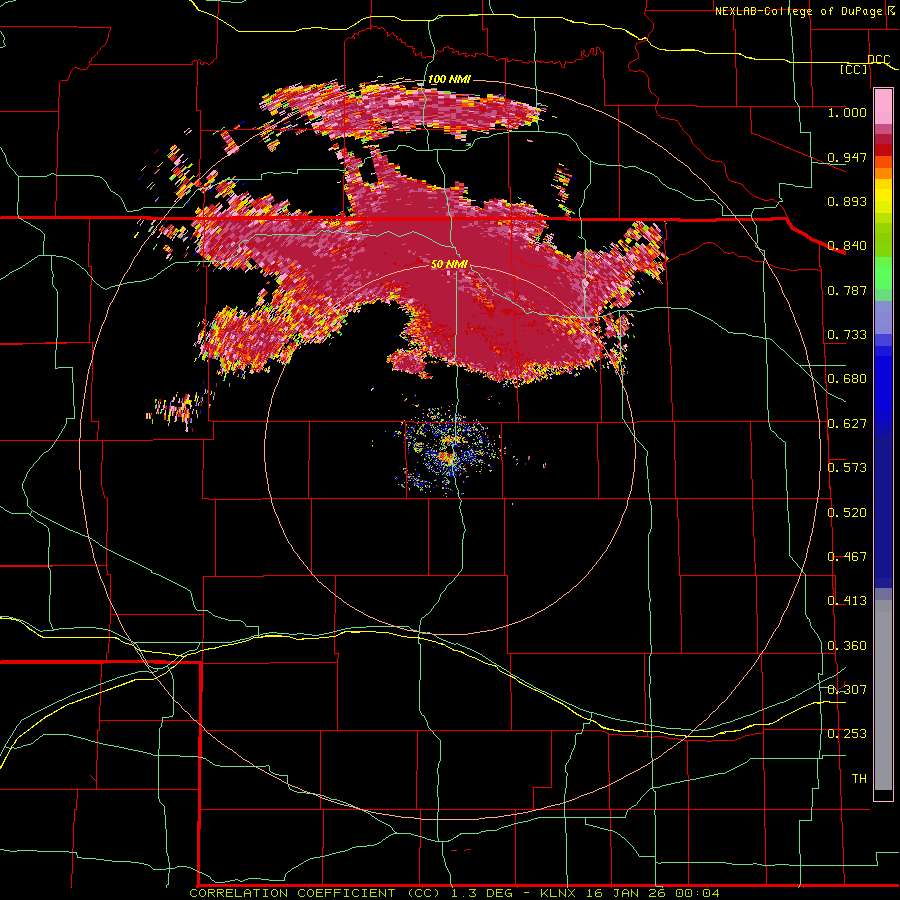
Task: Pick the 0.787 legend value
Action: coord(847,290)
